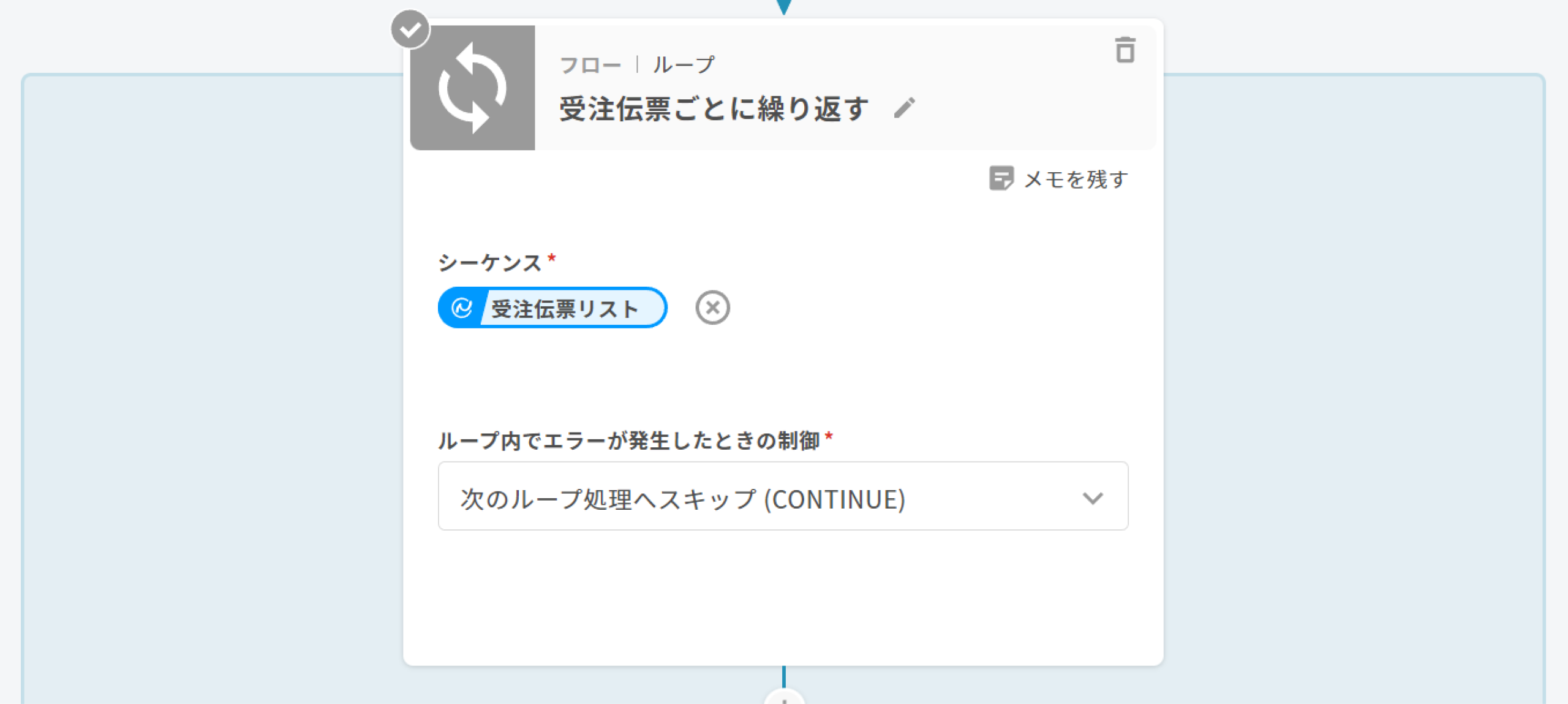
Task: Click the blue connector line under the card
Action: tap(784, 676)
